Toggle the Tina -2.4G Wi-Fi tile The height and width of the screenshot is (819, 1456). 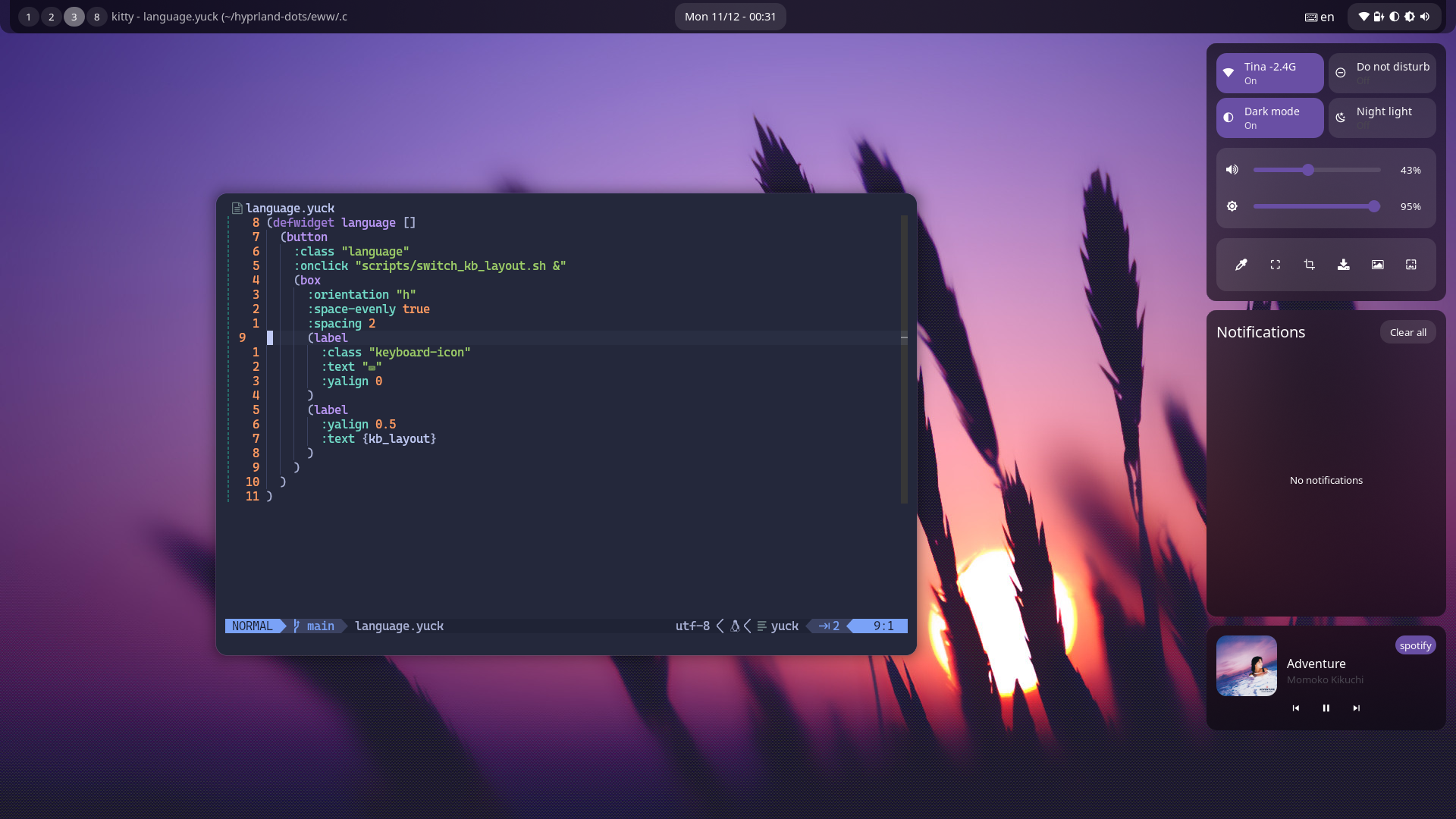pyautogui.click(x=1269, y=73)
